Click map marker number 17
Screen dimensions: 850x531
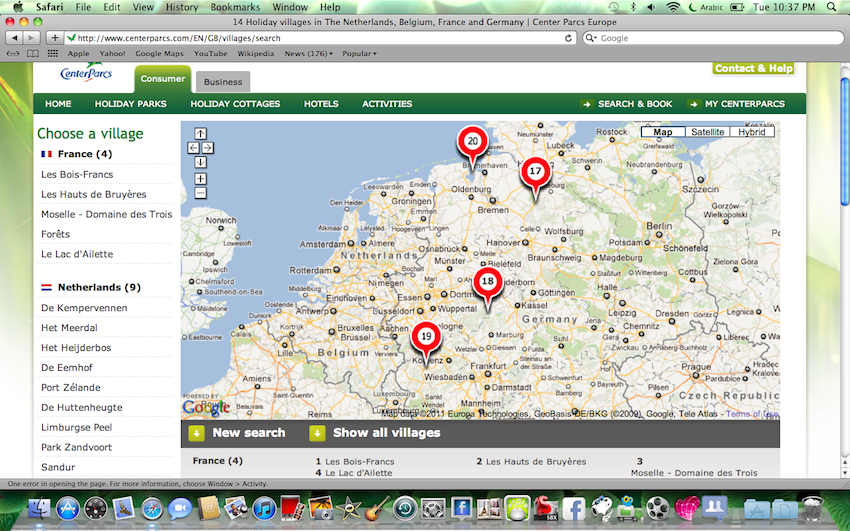[x=535, y=172]
